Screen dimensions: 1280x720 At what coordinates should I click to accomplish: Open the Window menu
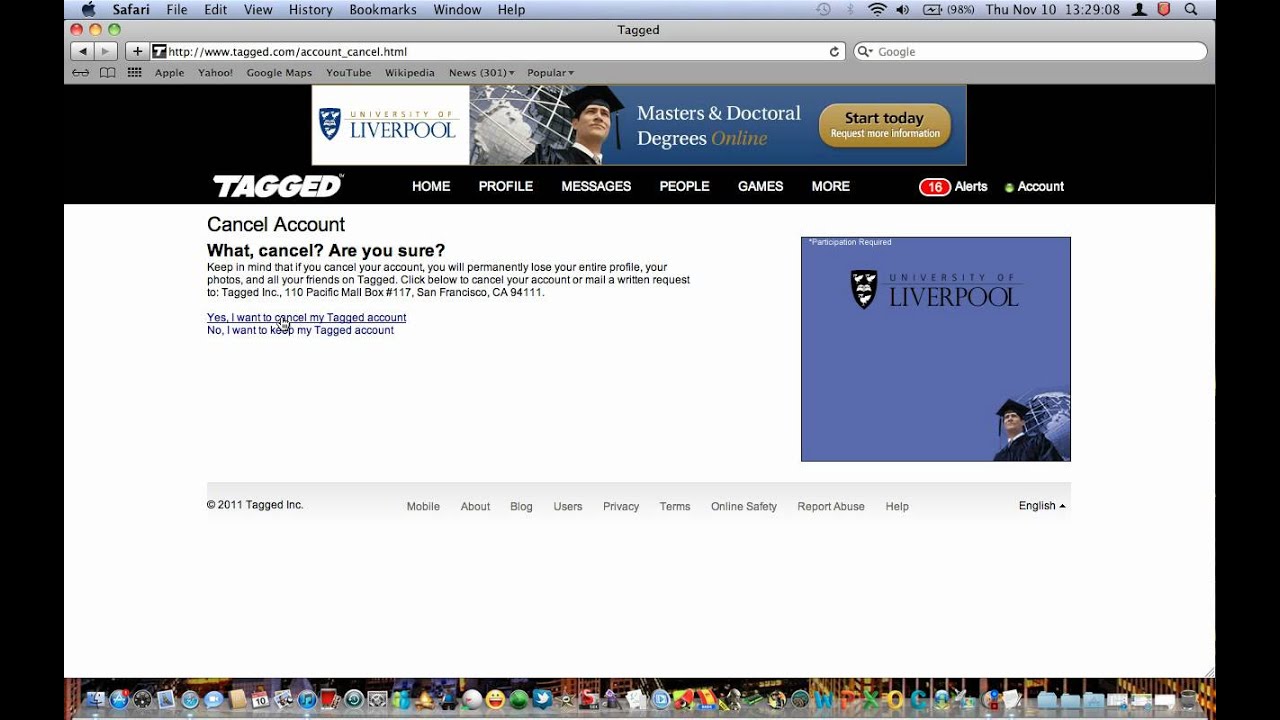[x=457, y=9]
